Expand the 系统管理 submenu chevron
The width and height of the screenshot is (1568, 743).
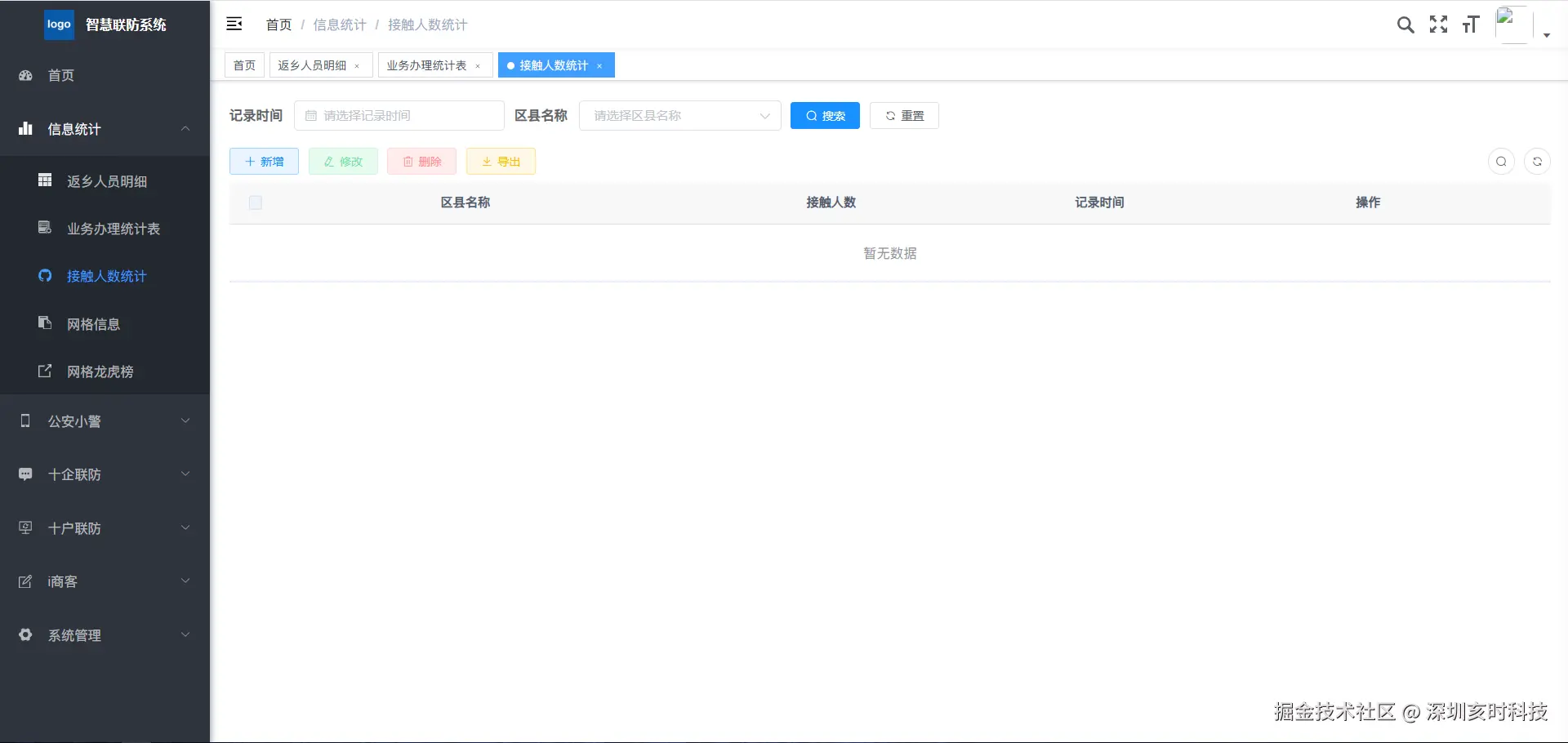(185, 634)
